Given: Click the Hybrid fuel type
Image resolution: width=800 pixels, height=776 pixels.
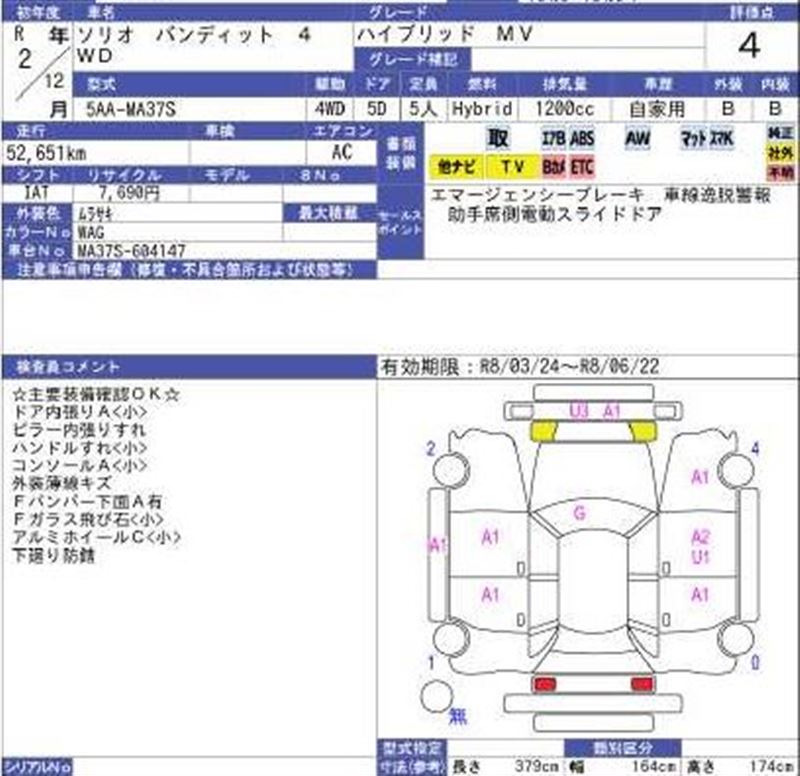Looking at the screenshot, I should pos(482,109).
